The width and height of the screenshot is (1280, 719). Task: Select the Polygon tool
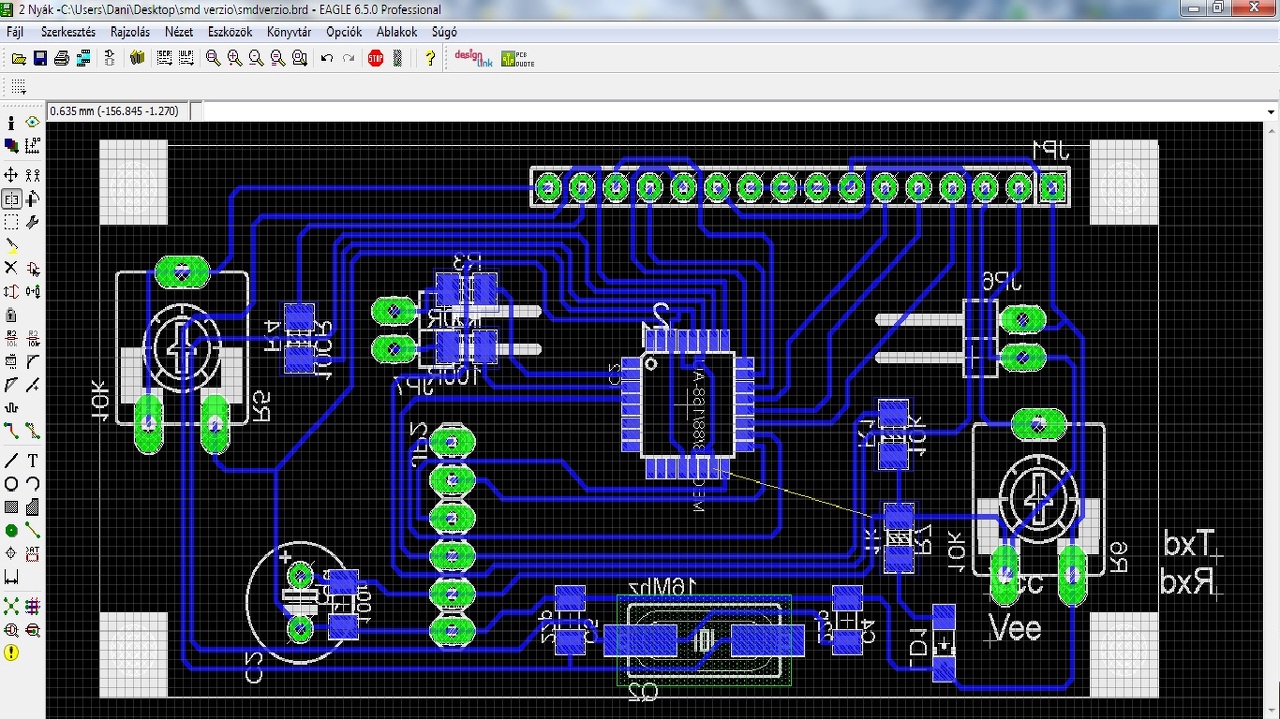[33, 507]
